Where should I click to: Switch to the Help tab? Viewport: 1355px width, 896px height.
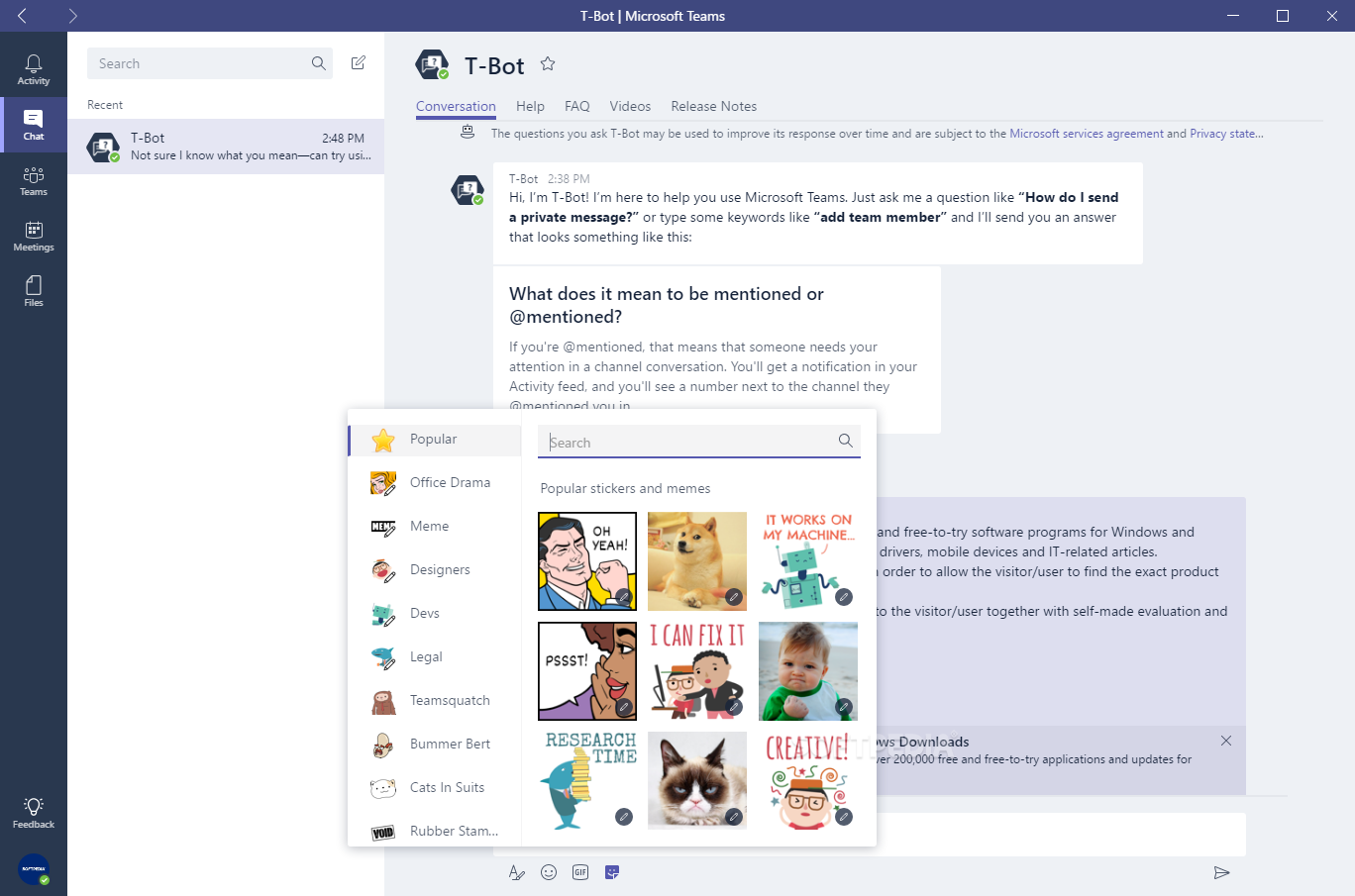point(530,106)
